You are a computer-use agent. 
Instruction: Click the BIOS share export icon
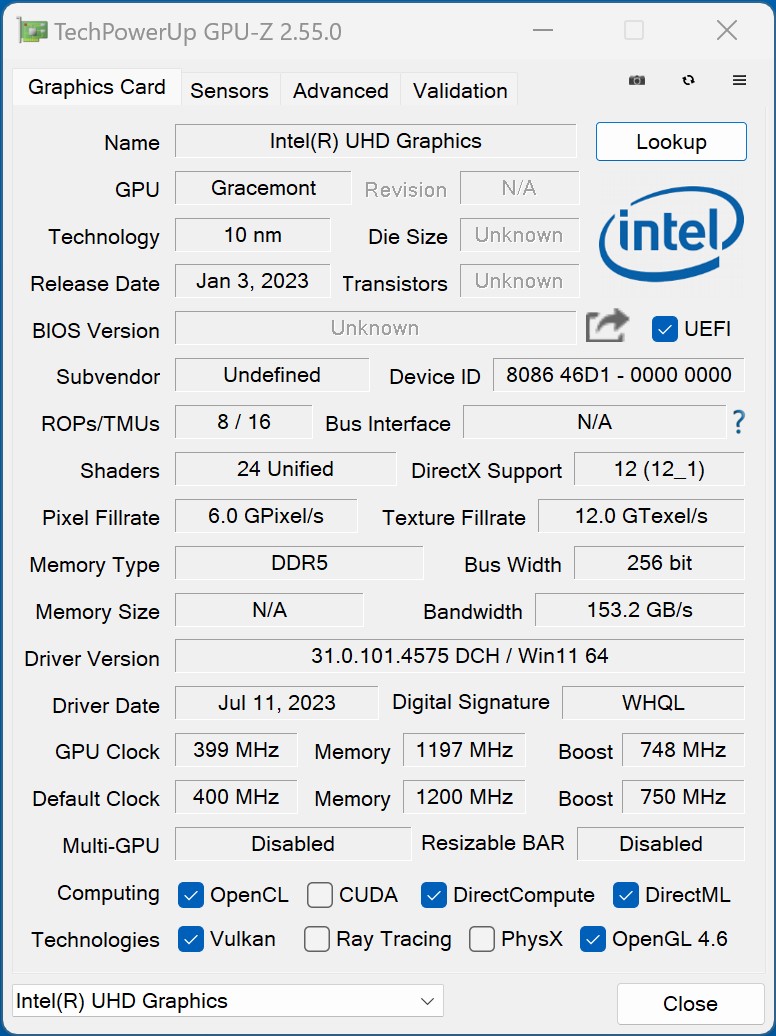(607, 327)
